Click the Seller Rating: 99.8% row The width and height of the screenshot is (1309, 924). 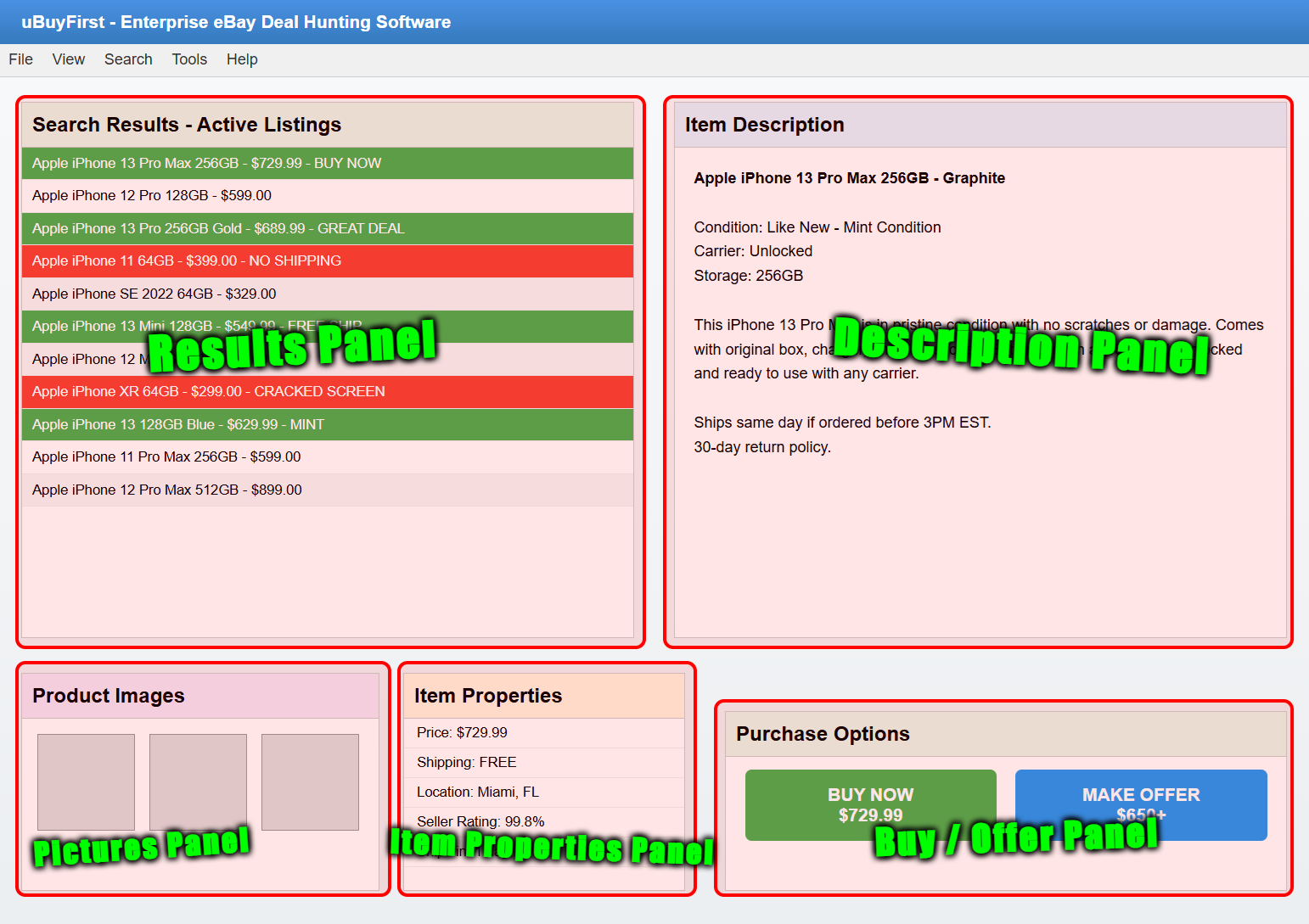coord(543,821)
